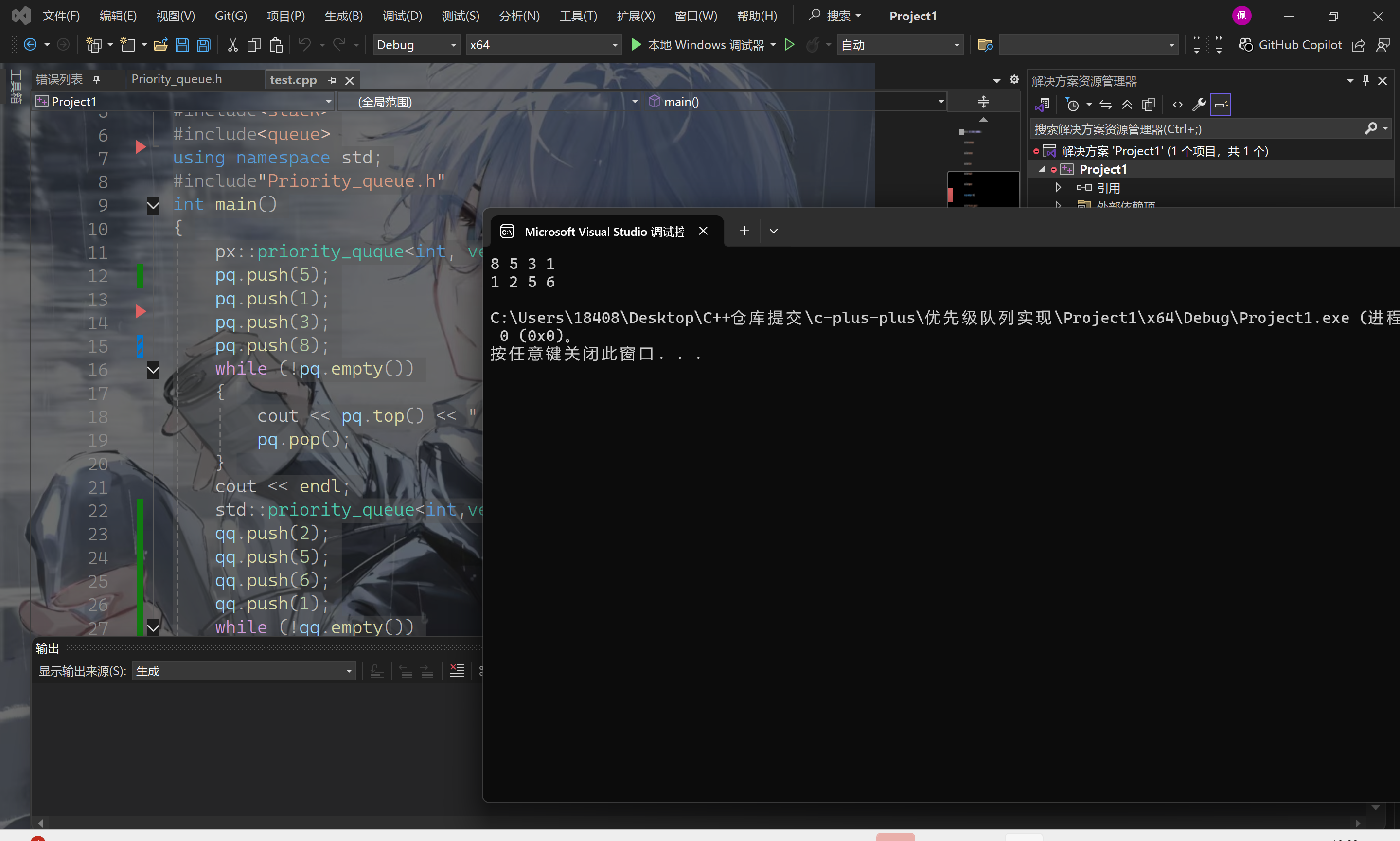
Task: Open GitHub Copilot from the toolbar
Action: pyautogui.click(x=1290, y=45)
